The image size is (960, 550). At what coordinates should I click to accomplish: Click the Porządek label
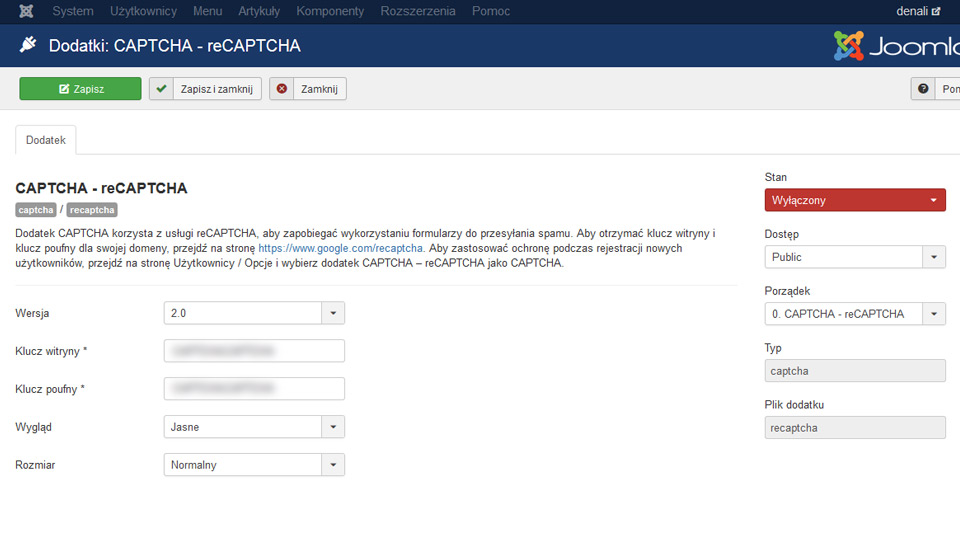(x=787, y=291)
